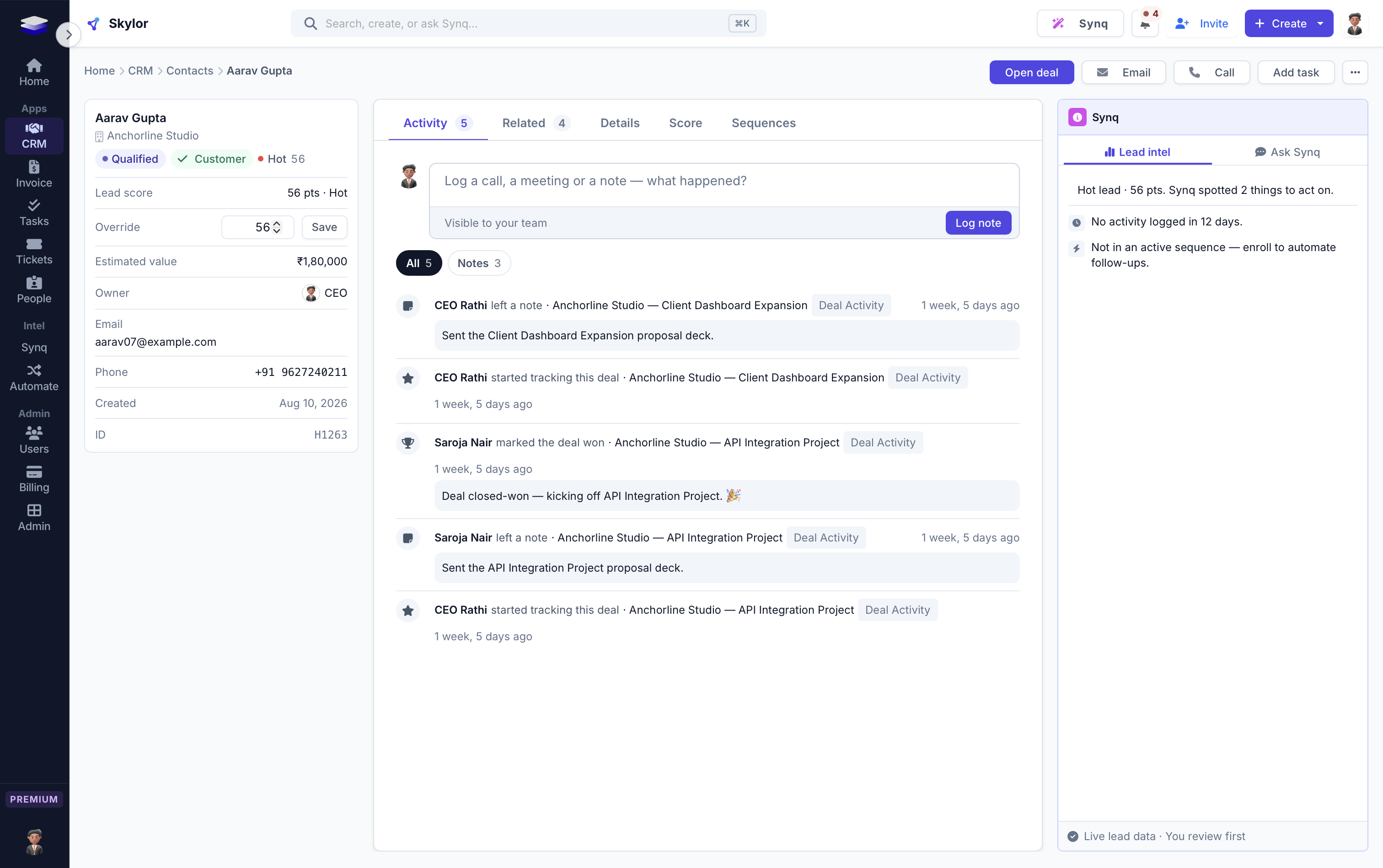Switch to Lead intel tab

click(1137, 152)
